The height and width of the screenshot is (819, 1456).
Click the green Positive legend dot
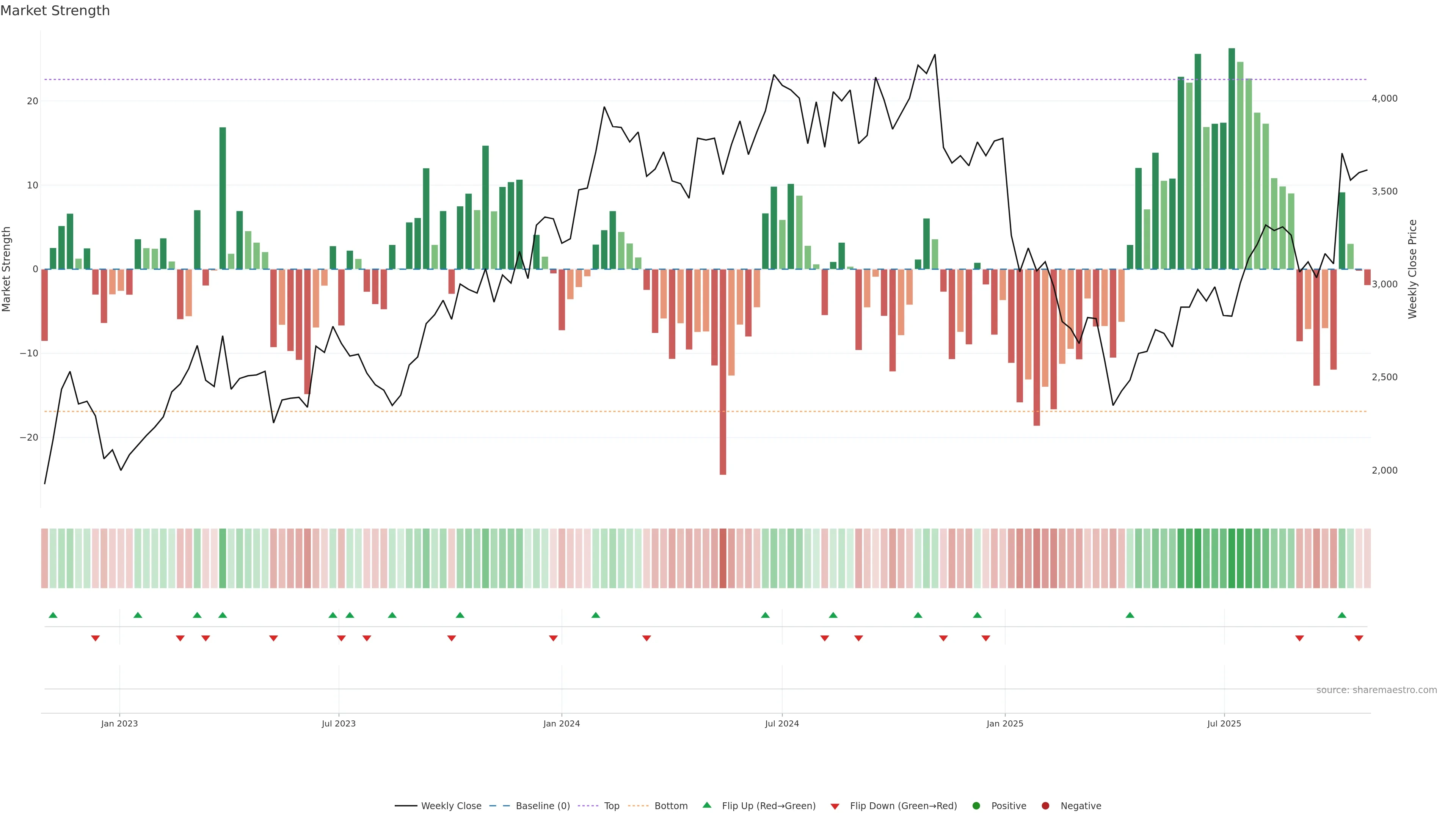976,805
